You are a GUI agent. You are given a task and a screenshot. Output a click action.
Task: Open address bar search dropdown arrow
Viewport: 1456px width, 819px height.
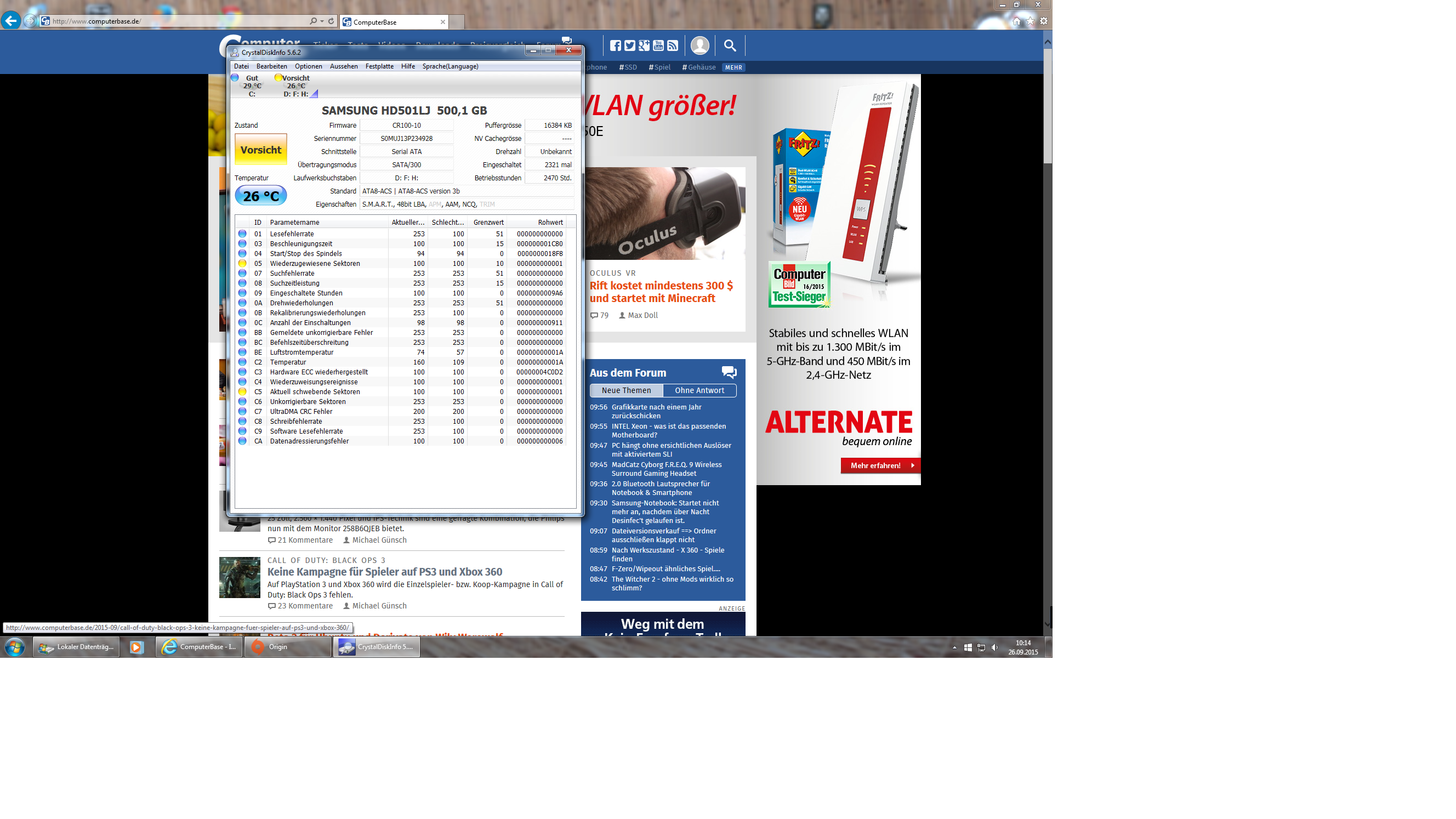pos(322,21)
